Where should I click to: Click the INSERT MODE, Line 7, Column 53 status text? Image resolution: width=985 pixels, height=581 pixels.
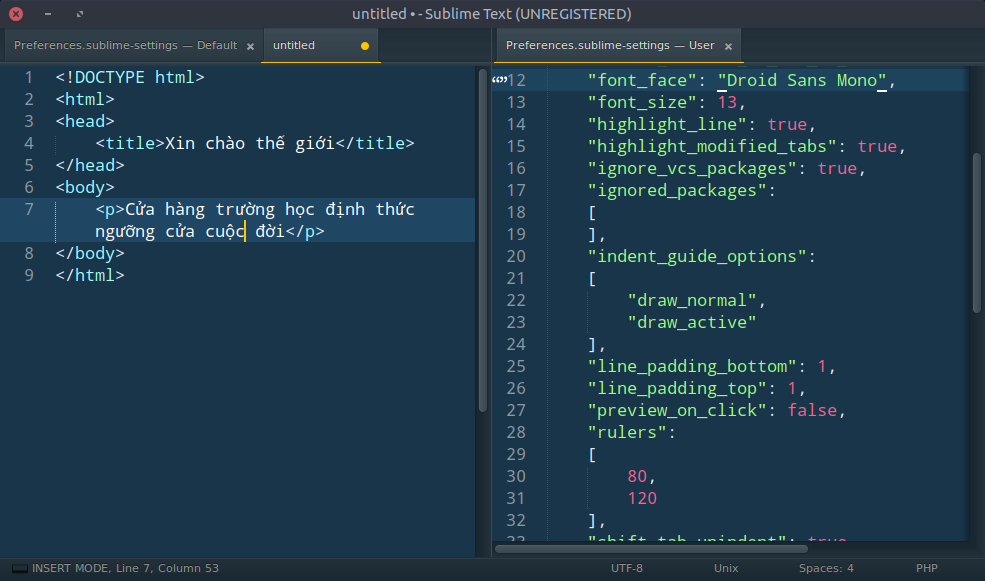(125, 568)
